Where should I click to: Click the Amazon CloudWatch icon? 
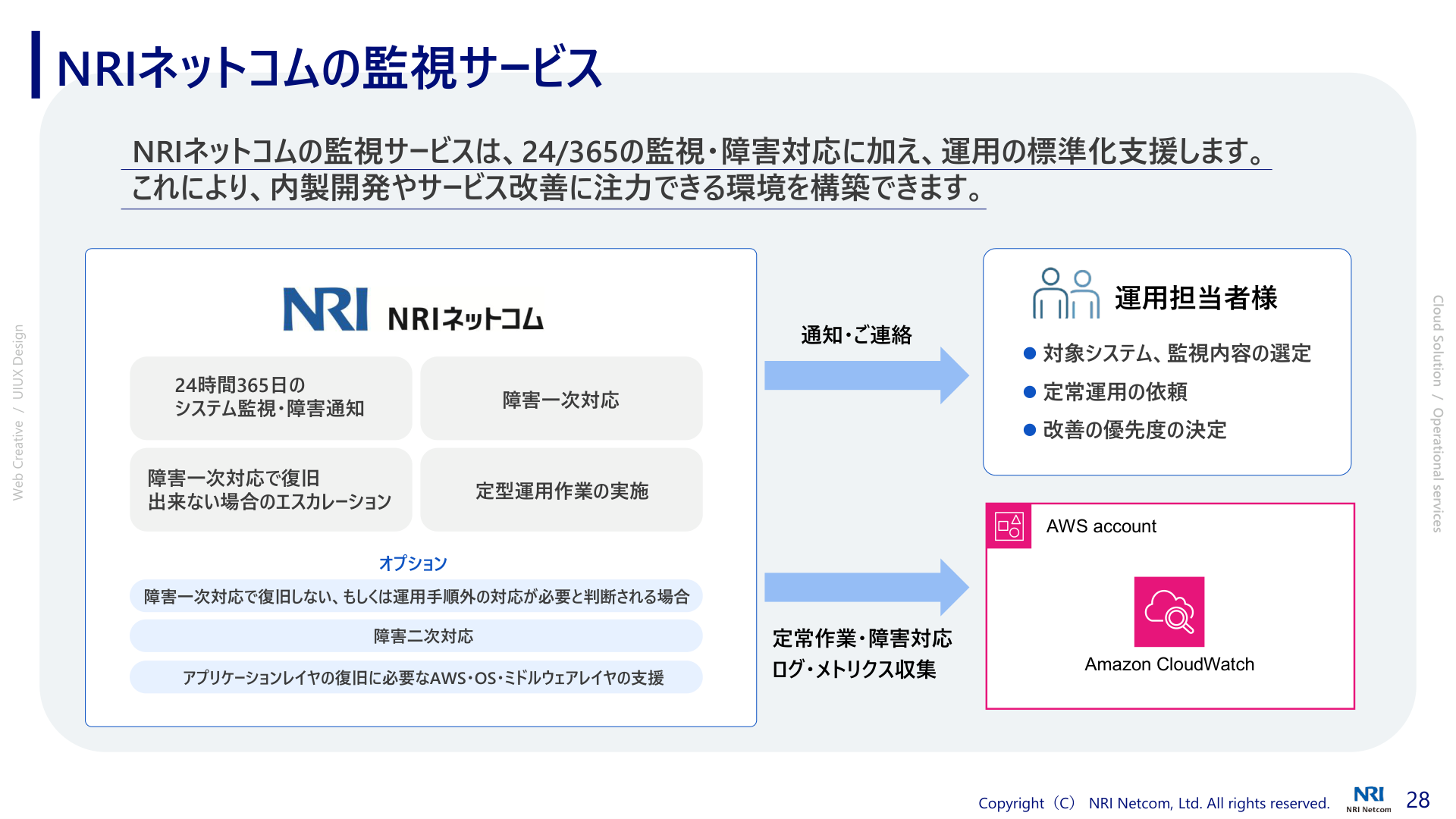tap(1169, 611)
